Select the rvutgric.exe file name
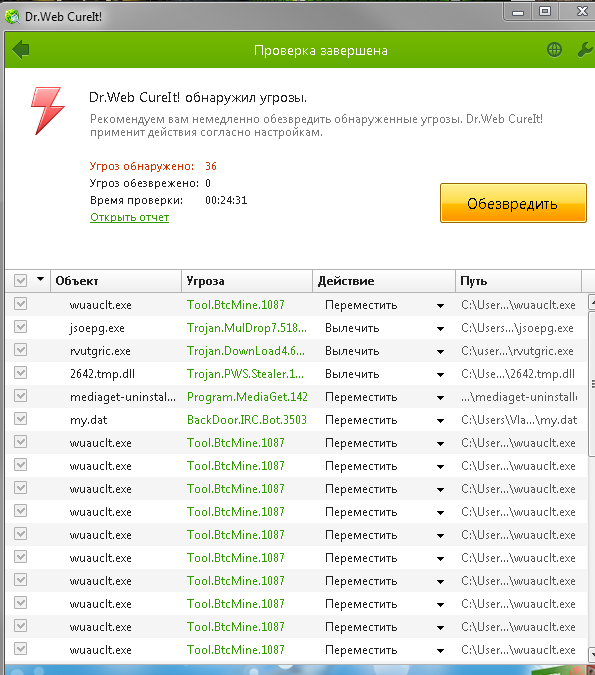595x675 pixels. [100, 351]
